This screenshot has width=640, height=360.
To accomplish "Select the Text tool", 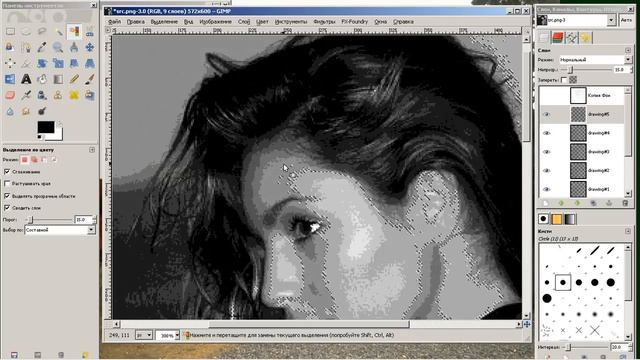I will click(26, 79).
